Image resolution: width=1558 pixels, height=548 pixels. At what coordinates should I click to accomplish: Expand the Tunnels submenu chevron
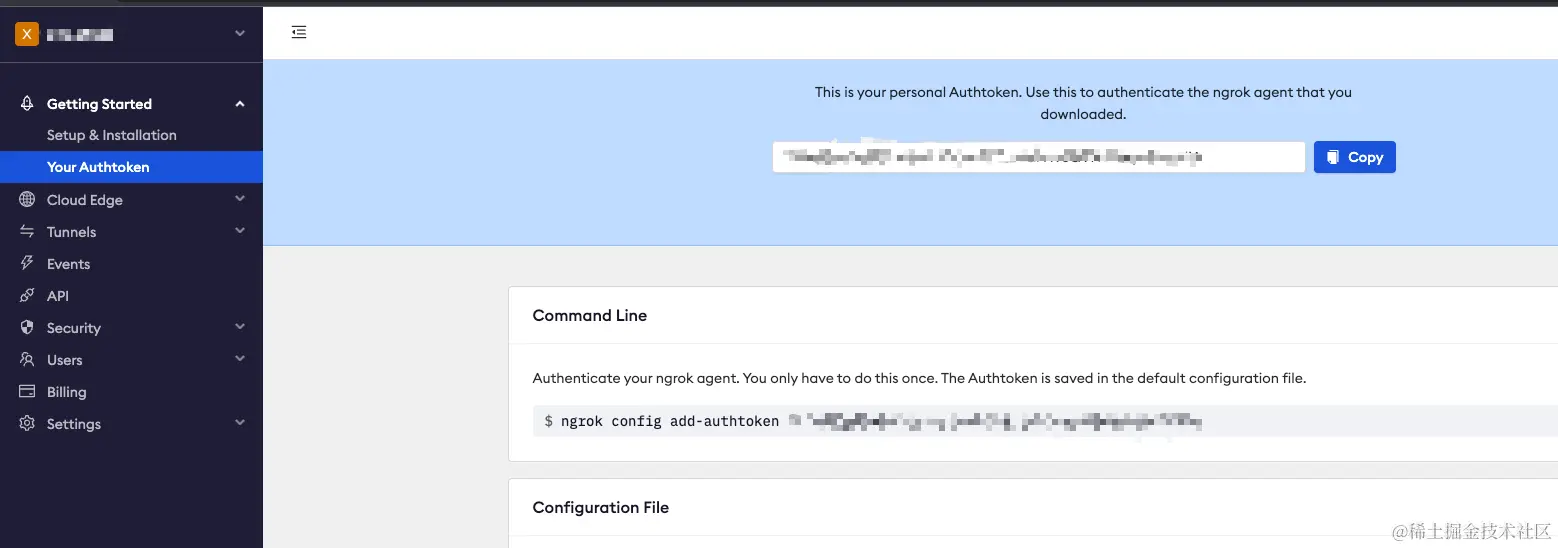(240, 231)
